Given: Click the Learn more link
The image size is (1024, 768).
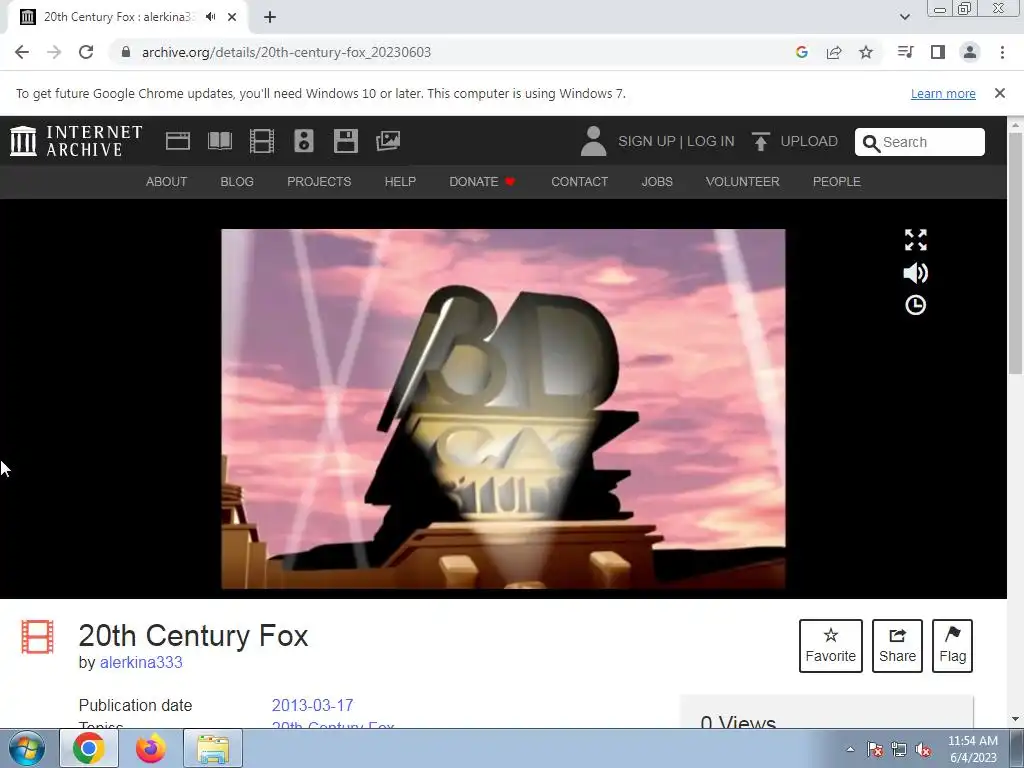Looking at the screenshot, I should (x=943, y=93).
